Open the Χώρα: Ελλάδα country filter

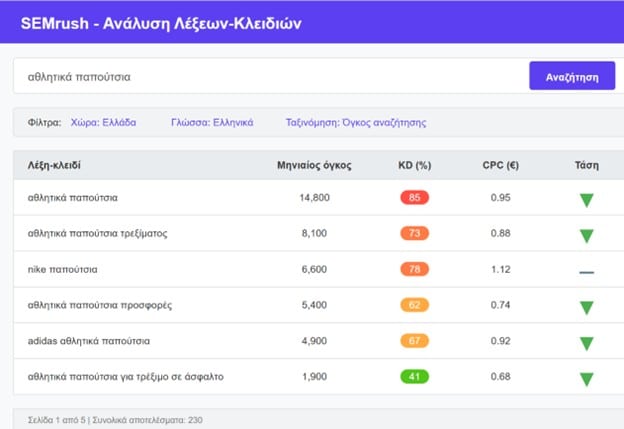[x=103, y=123]
